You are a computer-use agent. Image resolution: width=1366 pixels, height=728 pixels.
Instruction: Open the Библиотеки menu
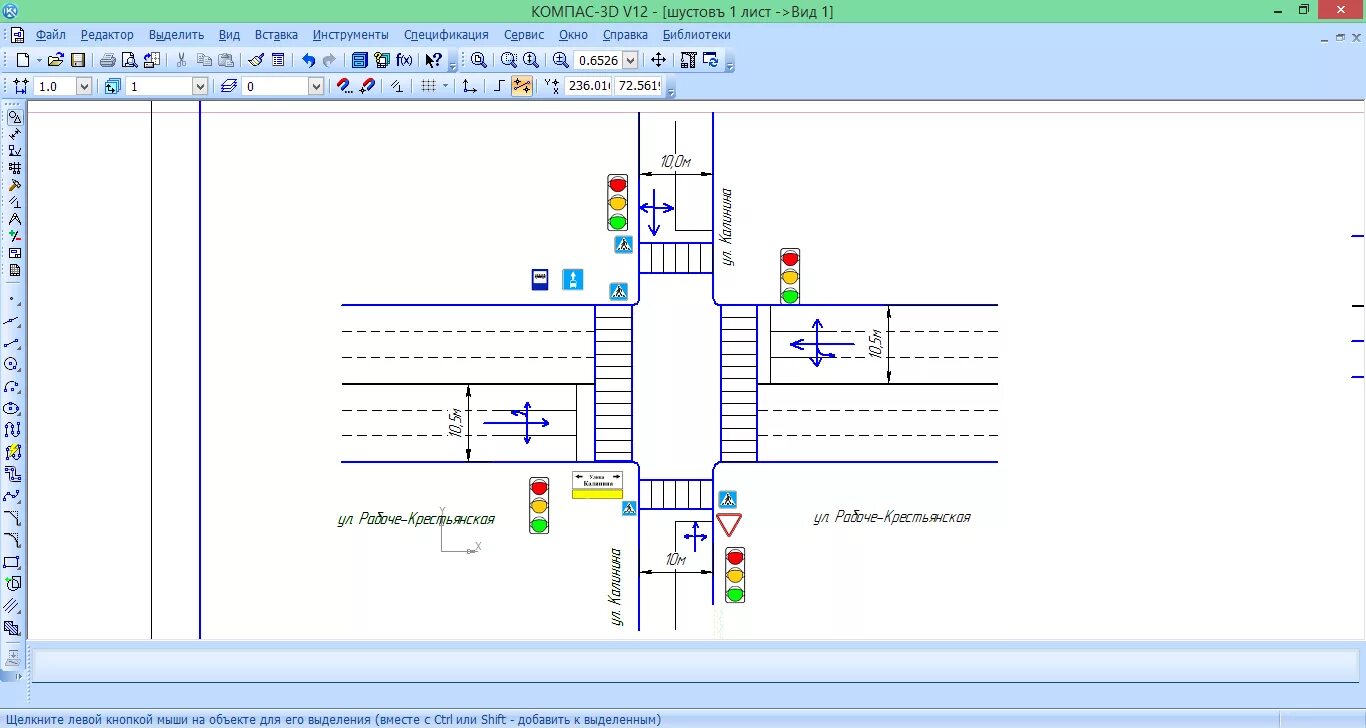(x=697, y=34)
